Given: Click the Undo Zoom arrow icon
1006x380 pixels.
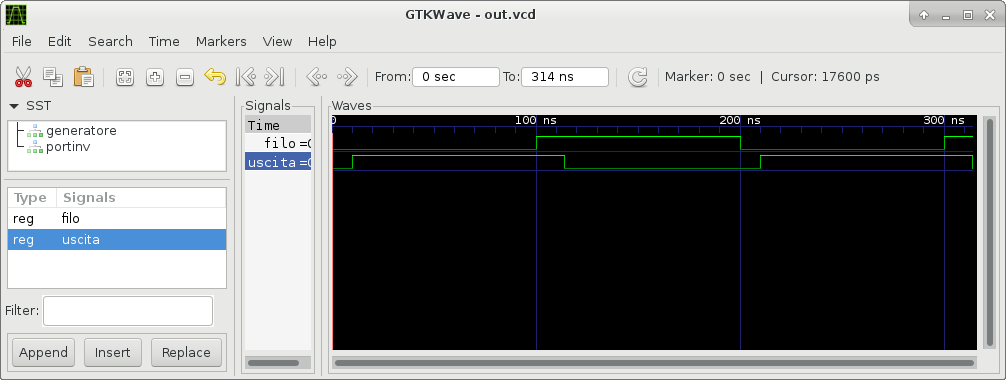Looking at the screenshot, I should (215, 77).
